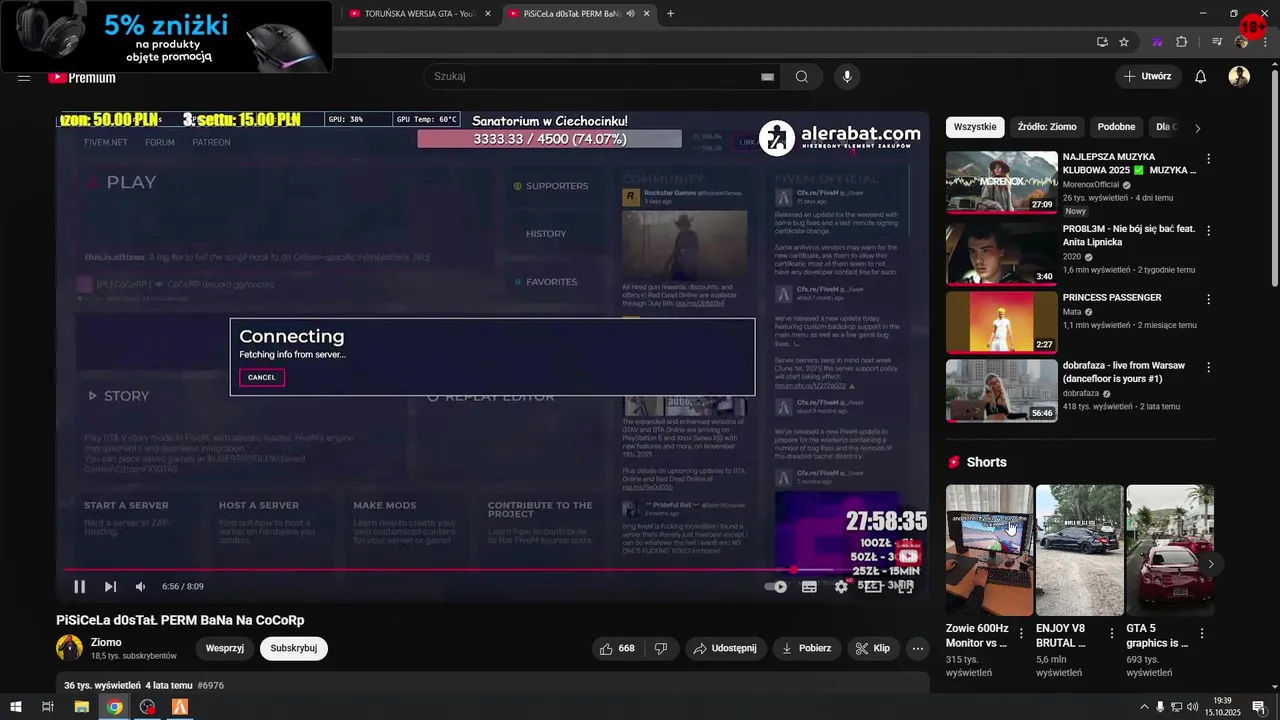
Task: Open the Utwórz create menu
Action: click(1148, 77)
